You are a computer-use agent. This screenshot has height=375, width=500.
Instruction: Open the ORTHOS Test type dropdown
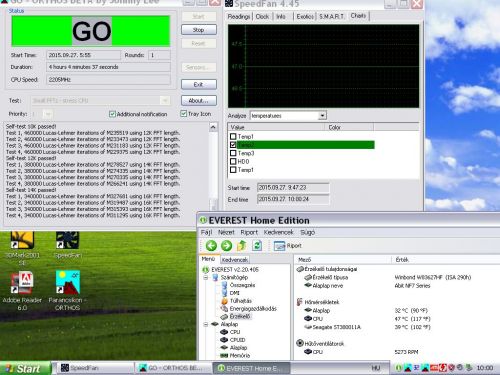[x=164, y=100]
